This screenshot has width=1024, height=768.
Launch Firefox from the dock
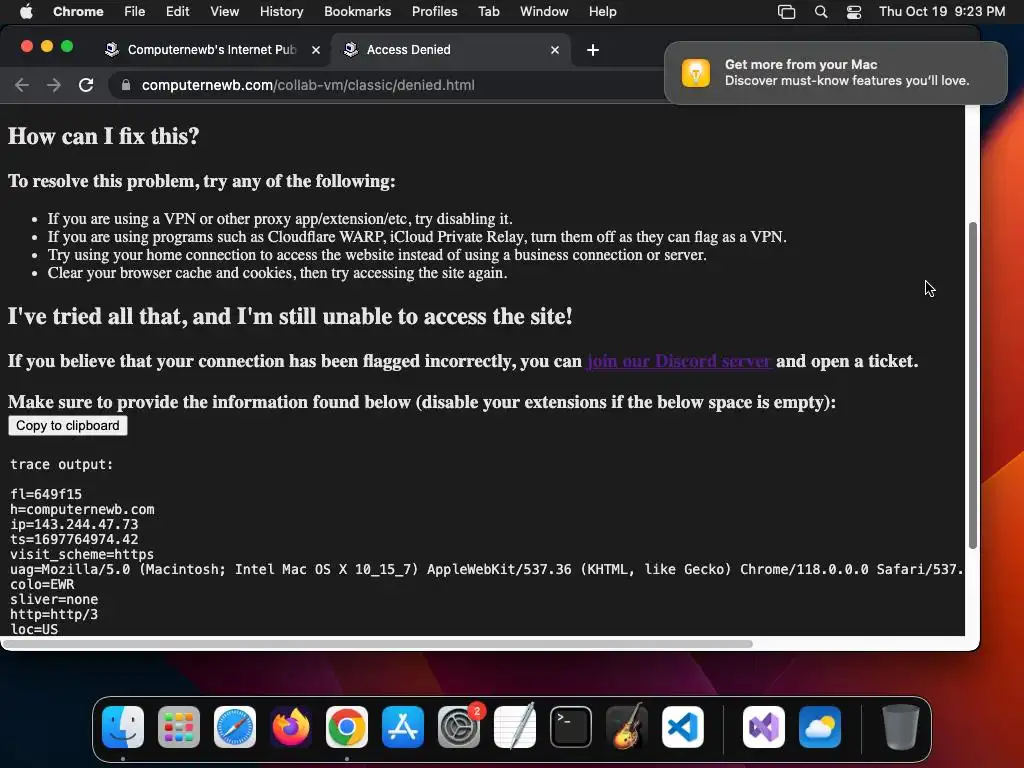pyautogui.click(x=291, y=726)
